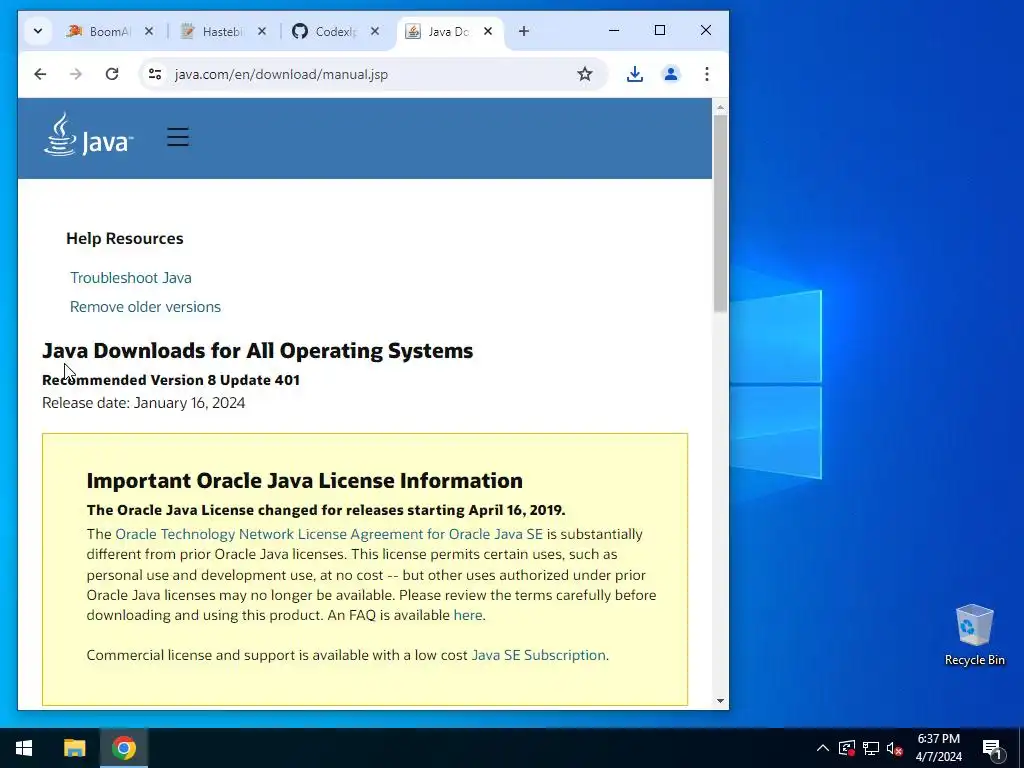Click 'Release date: January 16, 2024' text
Viewport: 1024px width, 768px height.
click(x=144, y=403)
